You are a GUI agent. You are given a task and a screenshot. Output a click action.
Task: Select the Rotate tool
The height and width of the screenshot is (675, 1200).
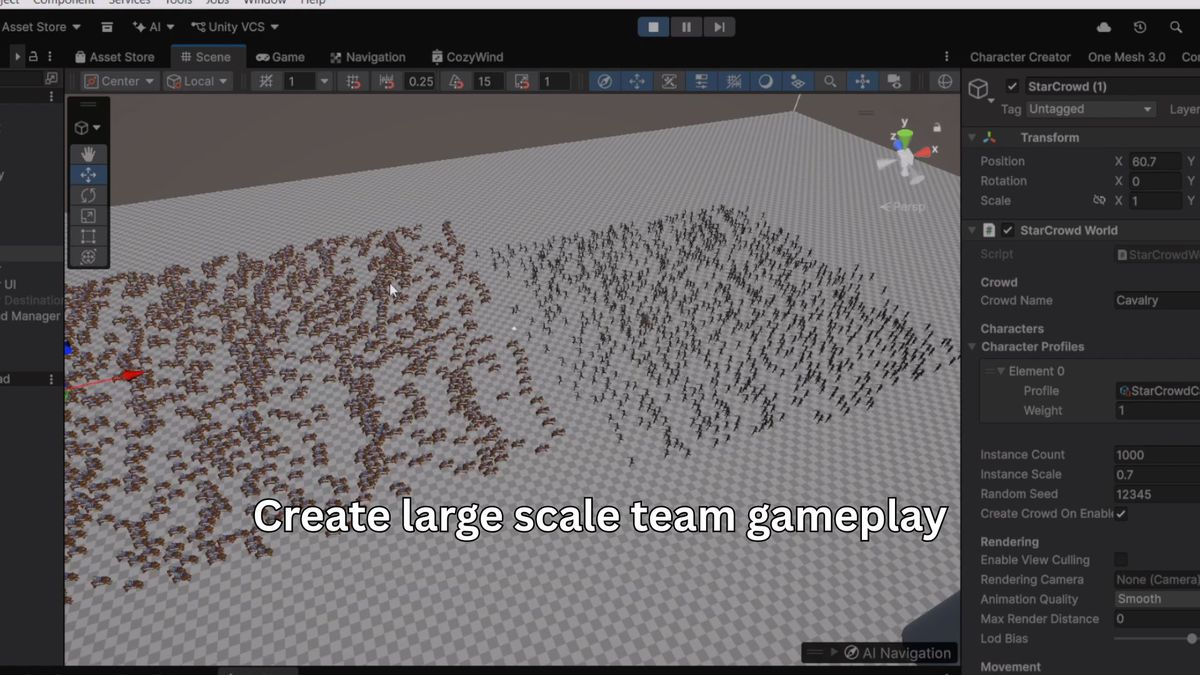click(x=88, y=195)
